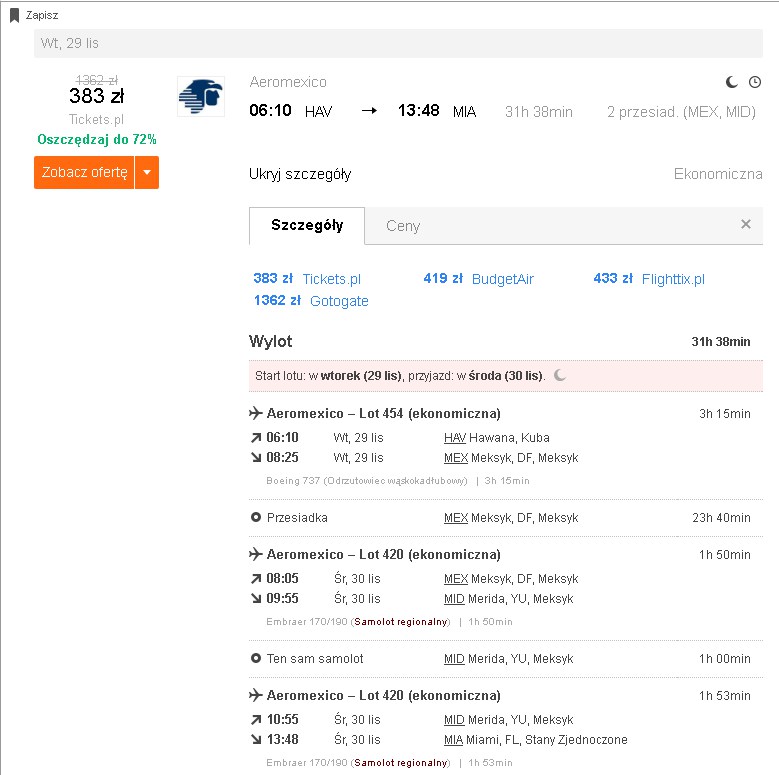Open the 433 zł Flighttix.pl offer
This screenshot has width=779, height=775.
point(649,279)
